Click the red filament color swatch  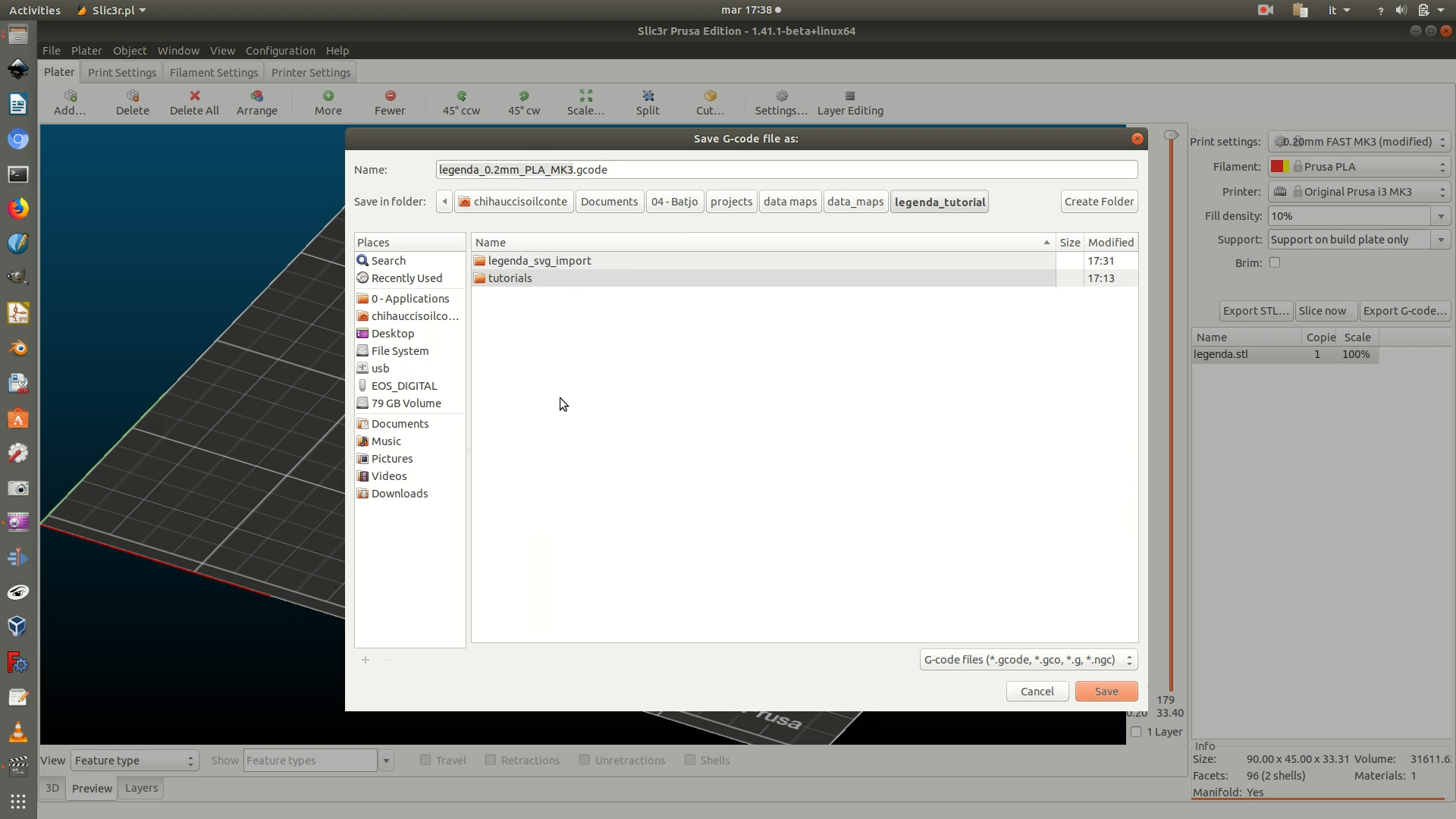(1280, 167)
